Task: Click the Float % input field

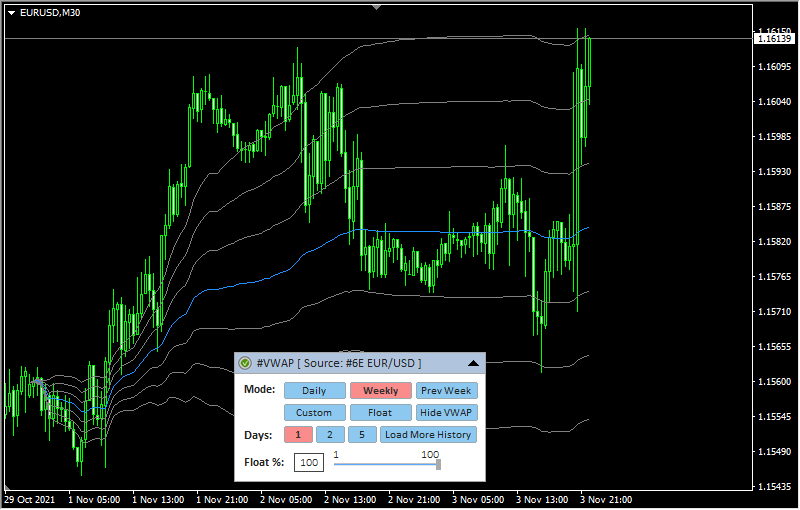Action: tap(309, 463)
